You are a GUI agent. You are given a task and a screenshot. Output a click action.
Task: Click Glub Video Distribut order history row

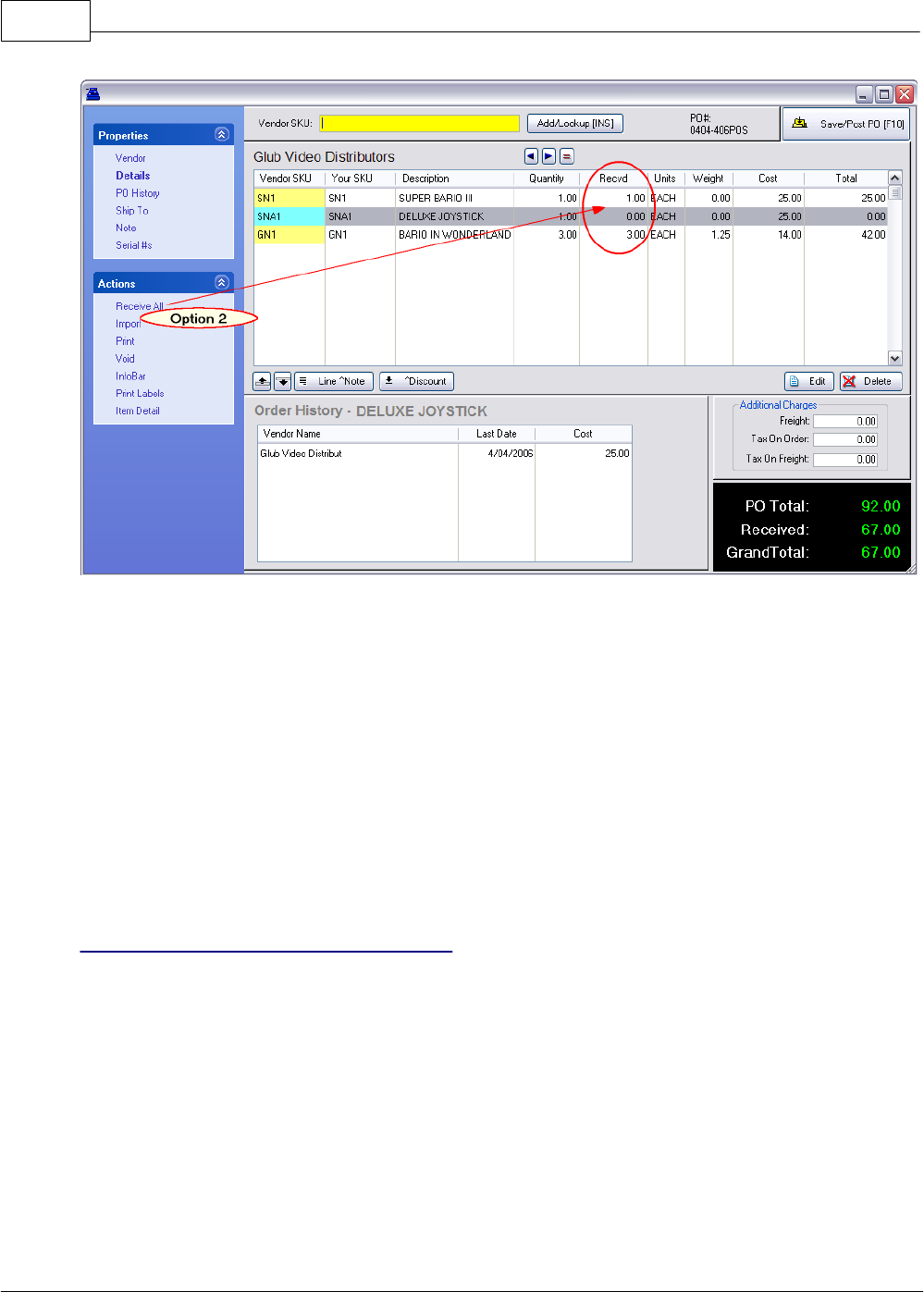click(444, 453)
